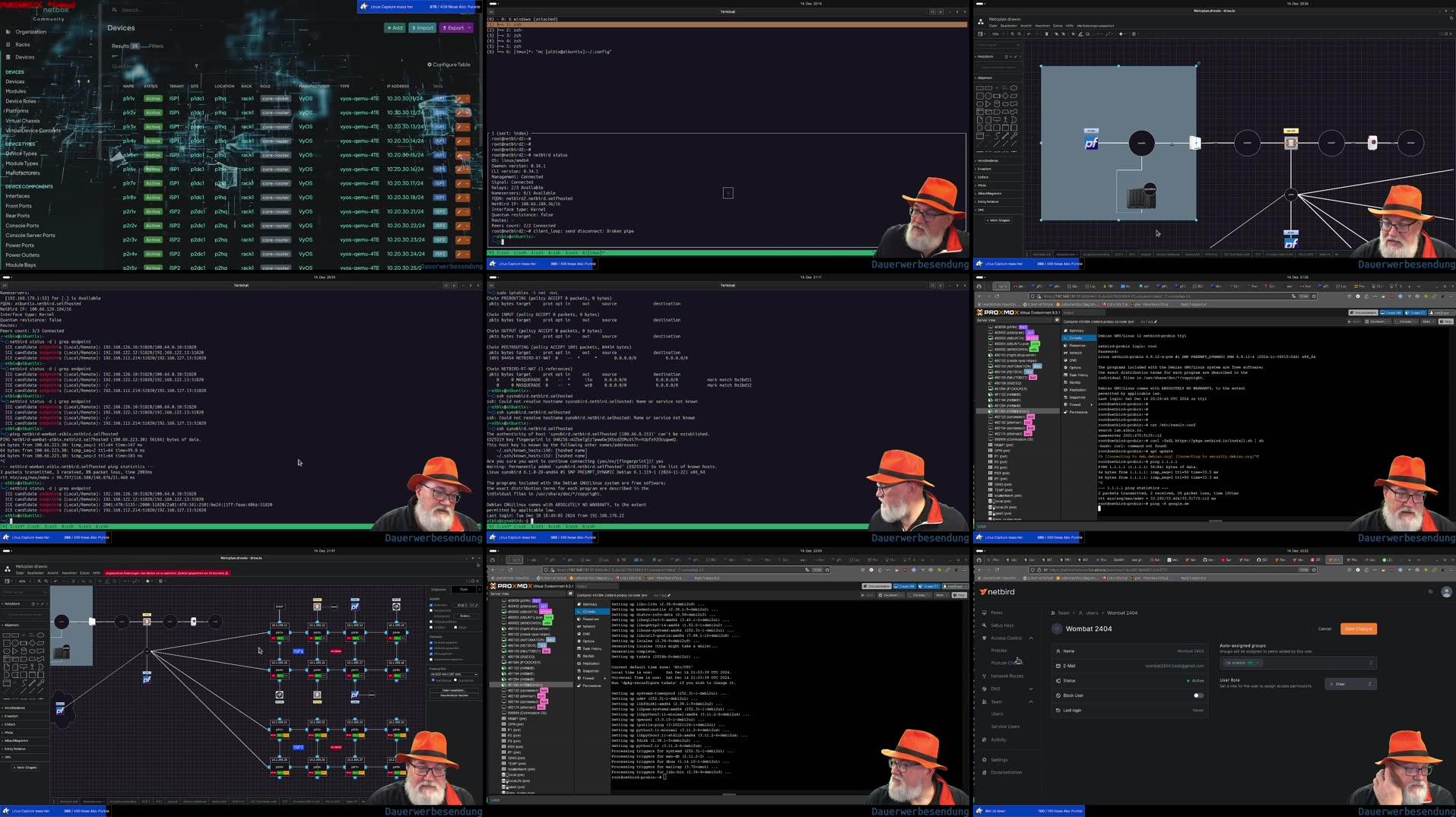Viewport: 1456px width, 817px height.
Task: Click the NetBird user avatar icon
Action: click(x=1446, y=592)
